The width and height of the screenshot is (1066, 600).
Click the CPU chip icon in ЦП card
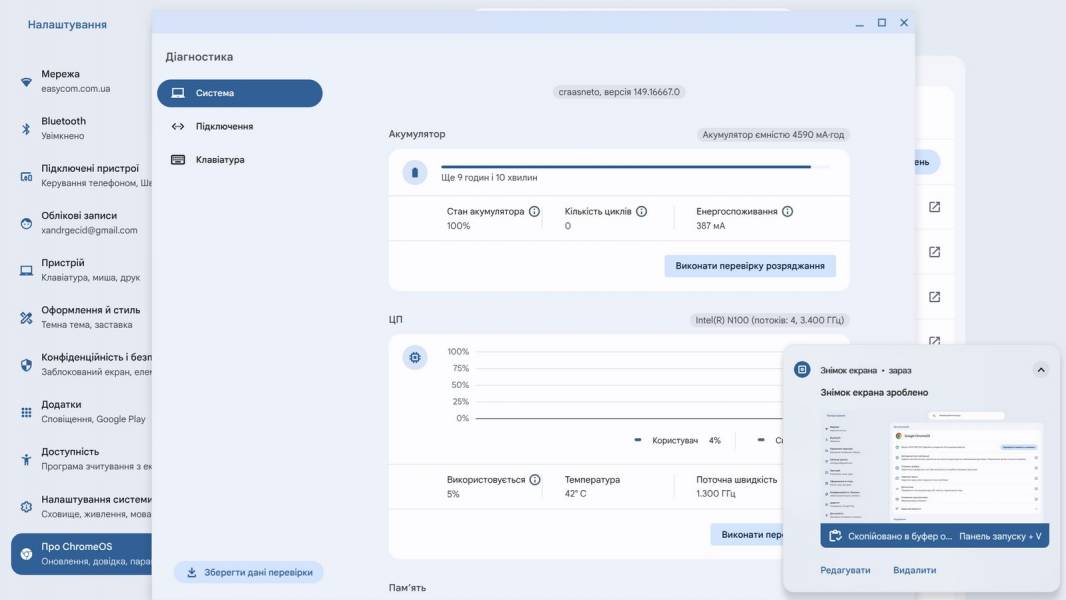(415, 357)
